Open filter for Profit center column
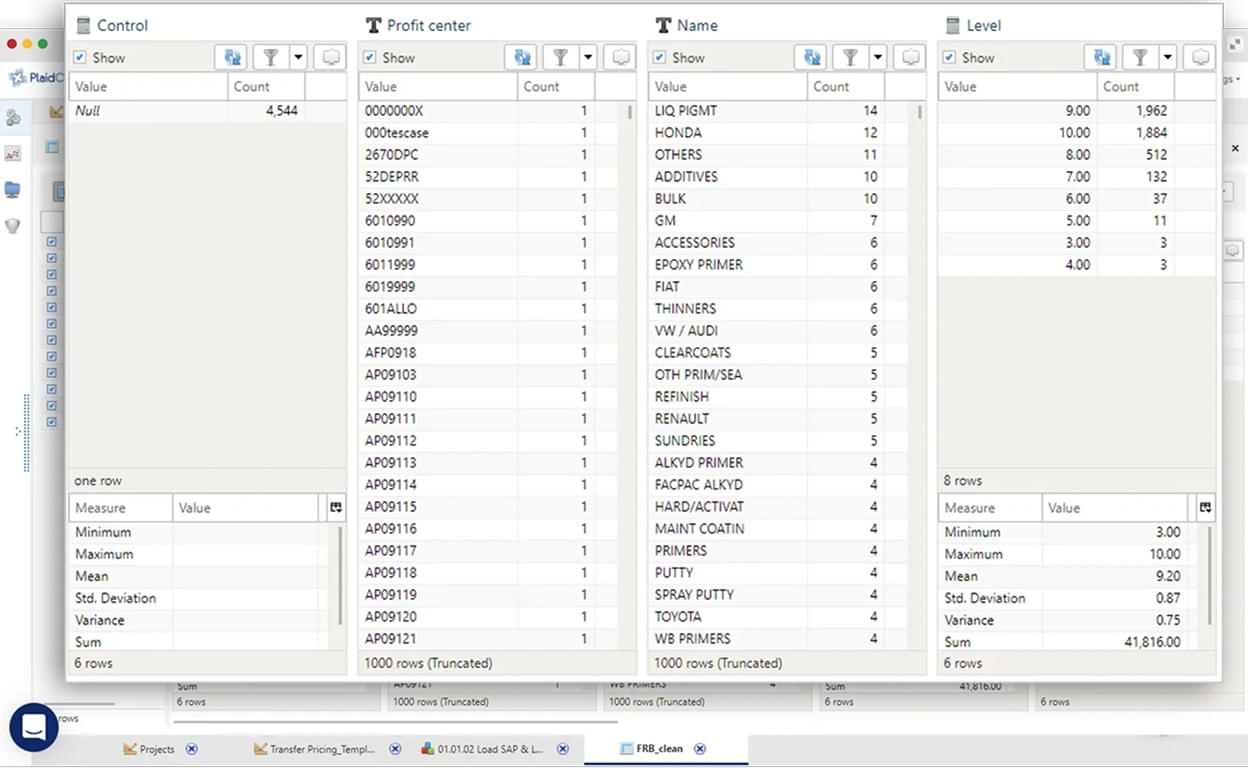 (561, 58)
